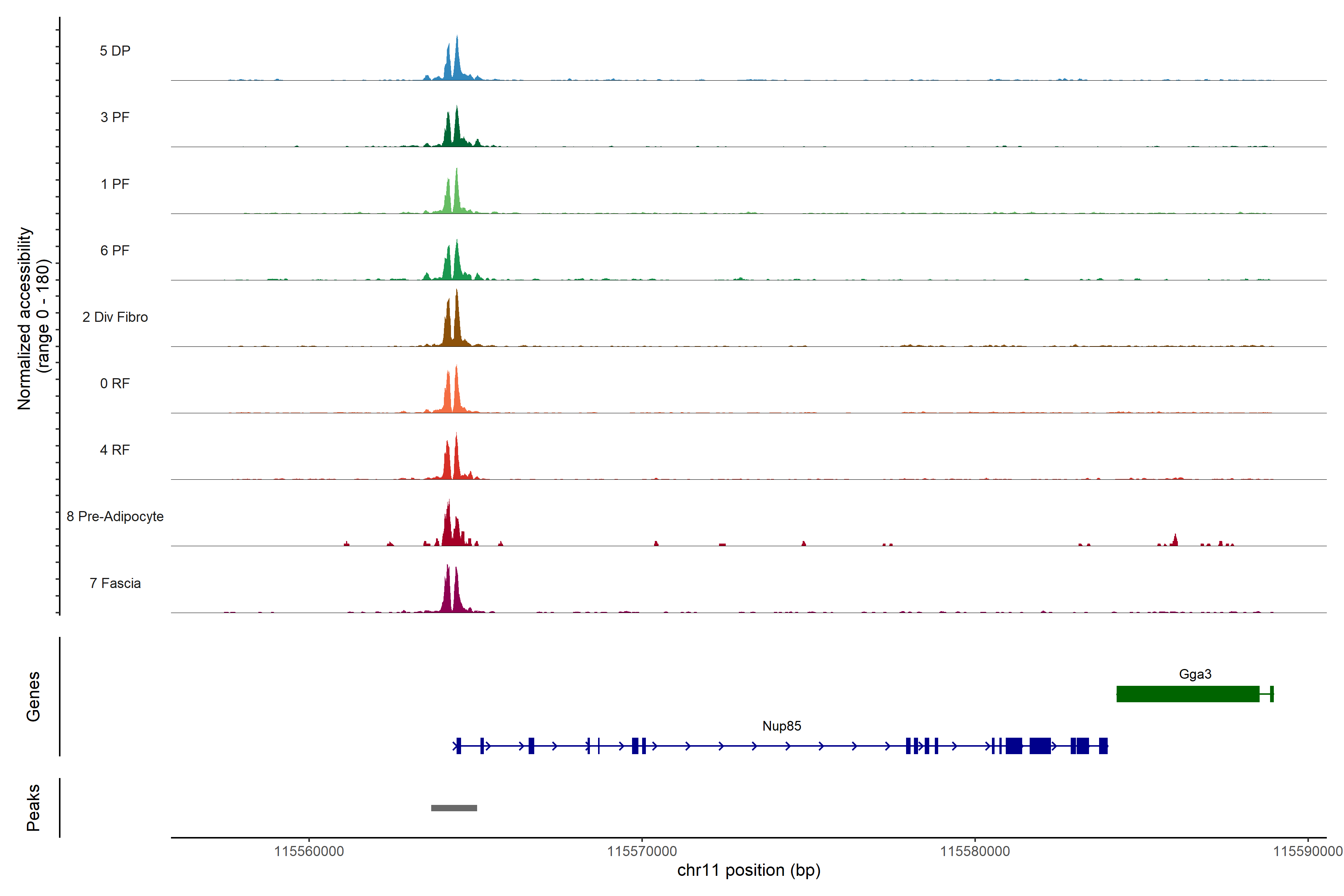The width and height of the screenshot is (1344, 896).
Task: Click the Nup85 gene name label
Action: [782, 726]
